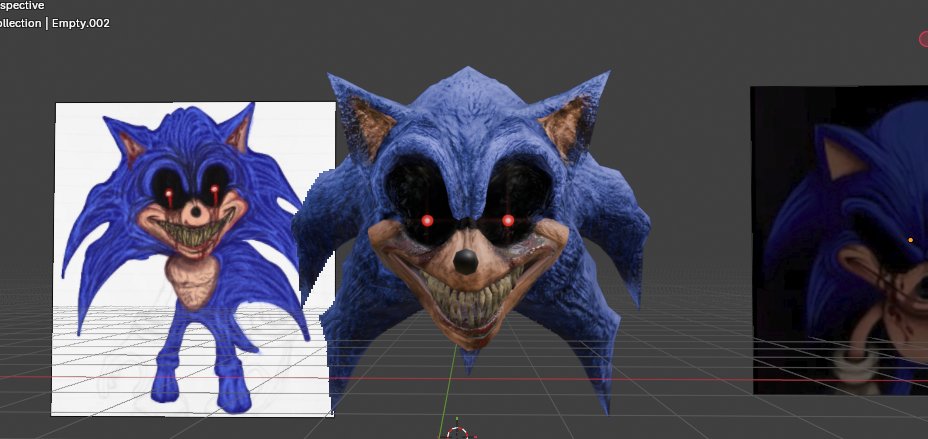The height and width of the screenshot is (439, 928).
Task: Click the left glowing red eye on model
Action: coord(427,221)
